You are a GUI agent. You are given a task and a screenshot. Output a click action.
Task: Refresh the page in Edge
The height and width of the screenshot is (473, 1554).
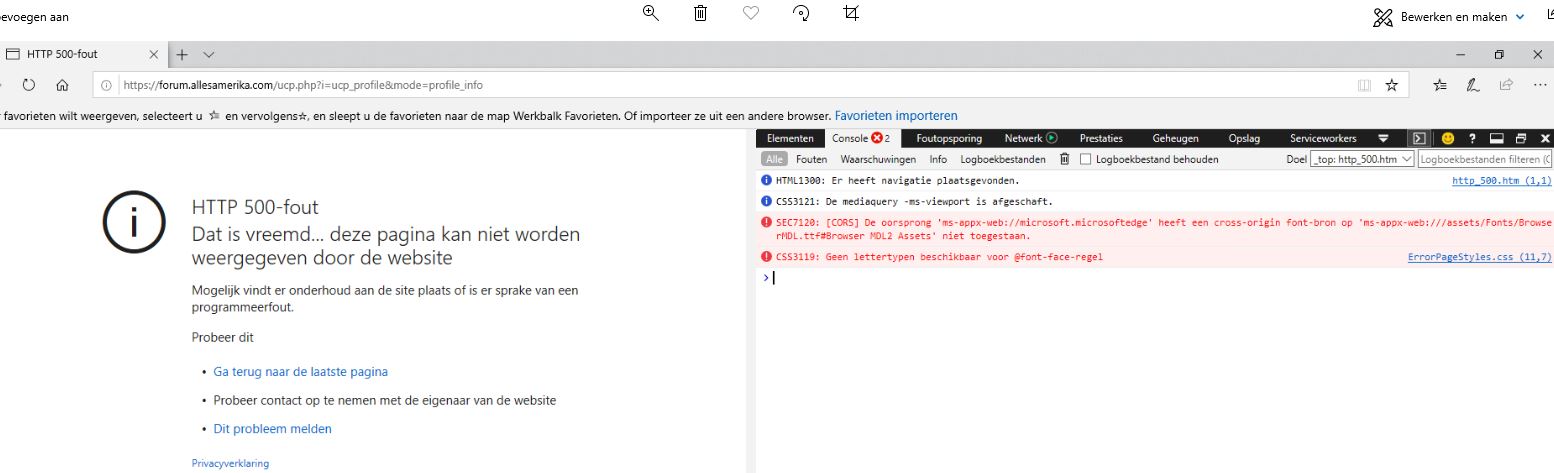[29, 85]
